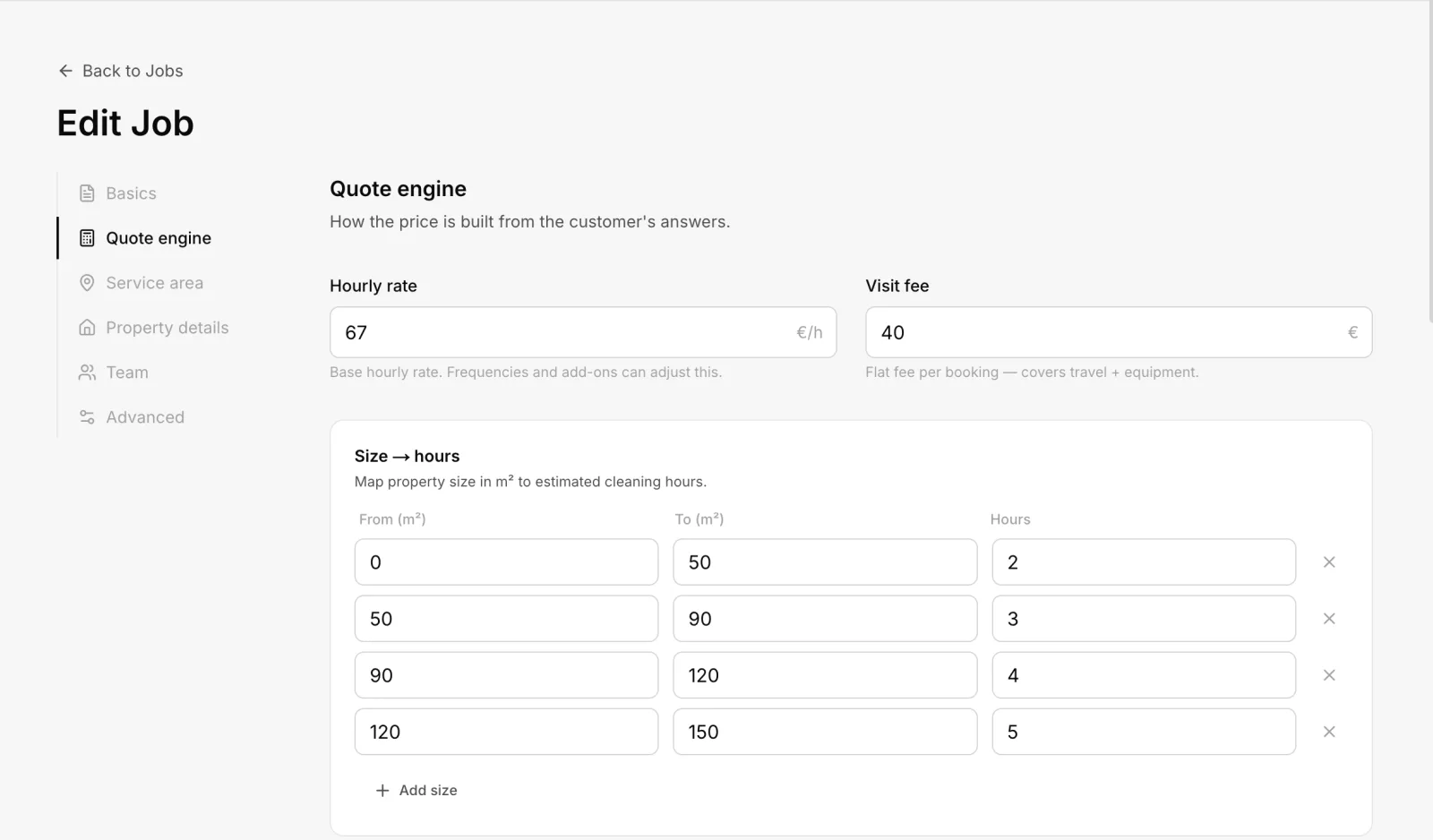Click the "Base hourly rate" helper text
1433x840 pixels.
click(526, 372)
